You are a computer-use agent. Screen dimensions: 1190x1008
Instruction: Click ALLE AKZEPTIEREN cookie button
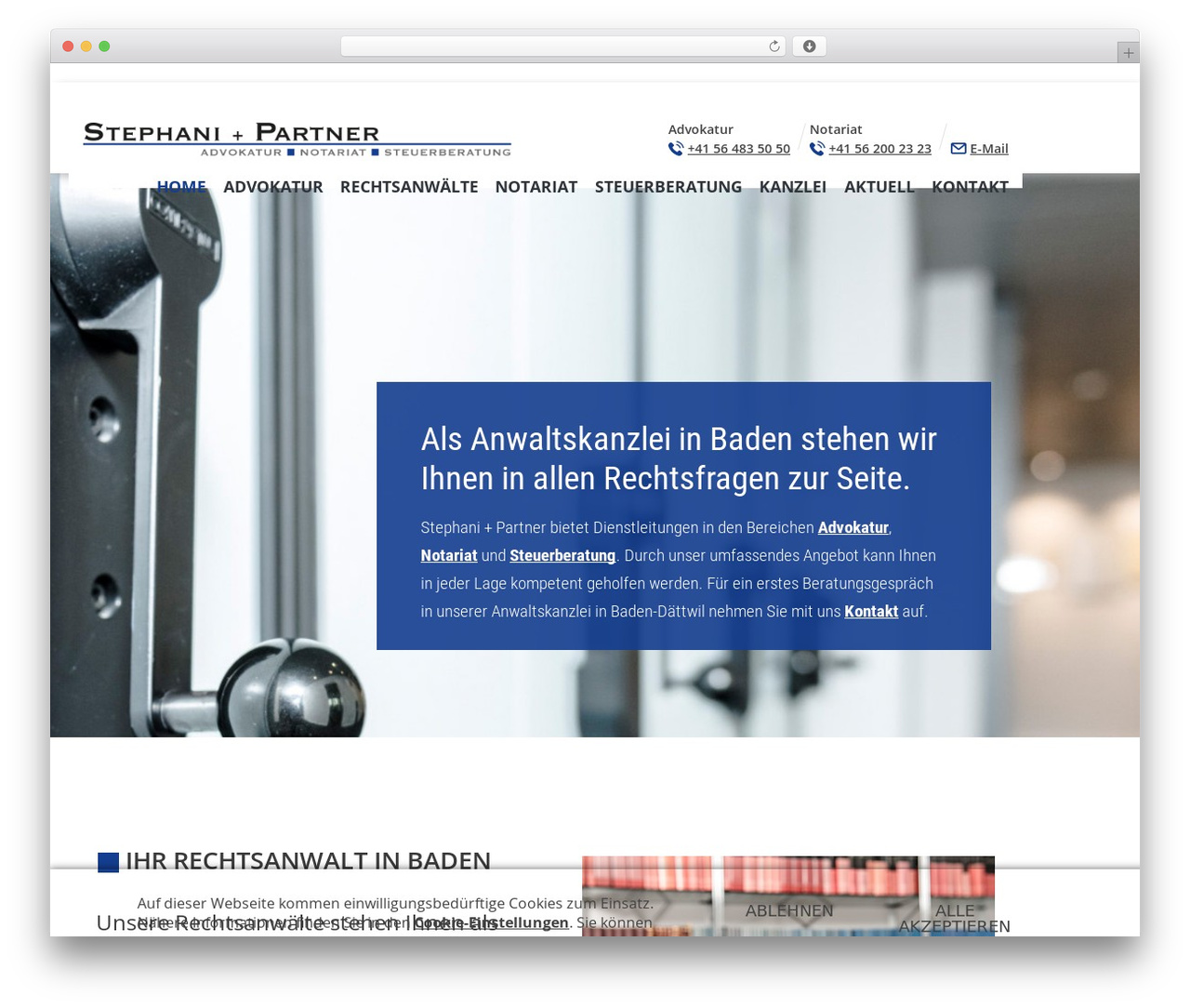coord(954,918)
